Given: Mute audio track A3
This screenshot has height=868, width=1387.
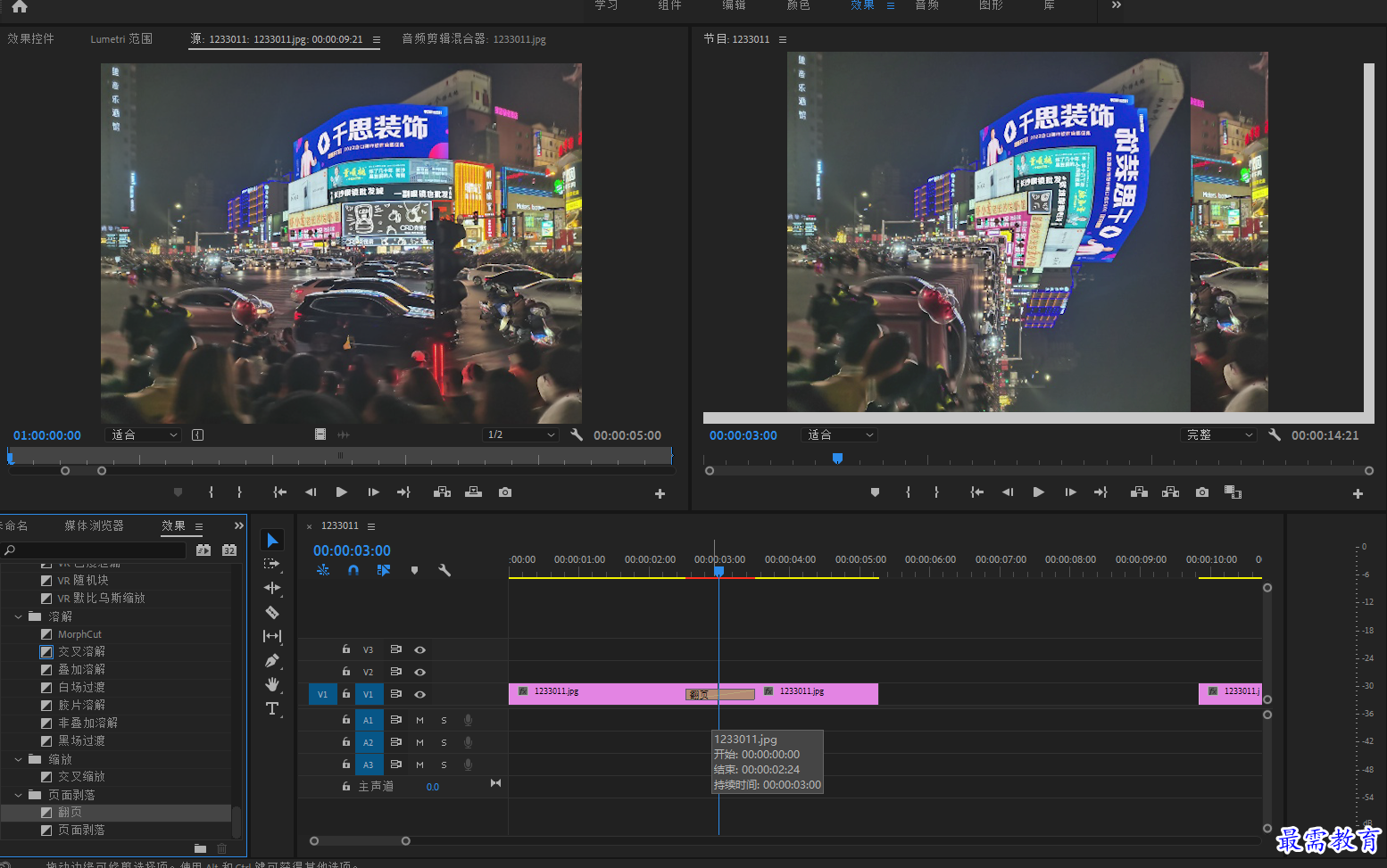Looking at the screenshot, I should coord(419,765).
